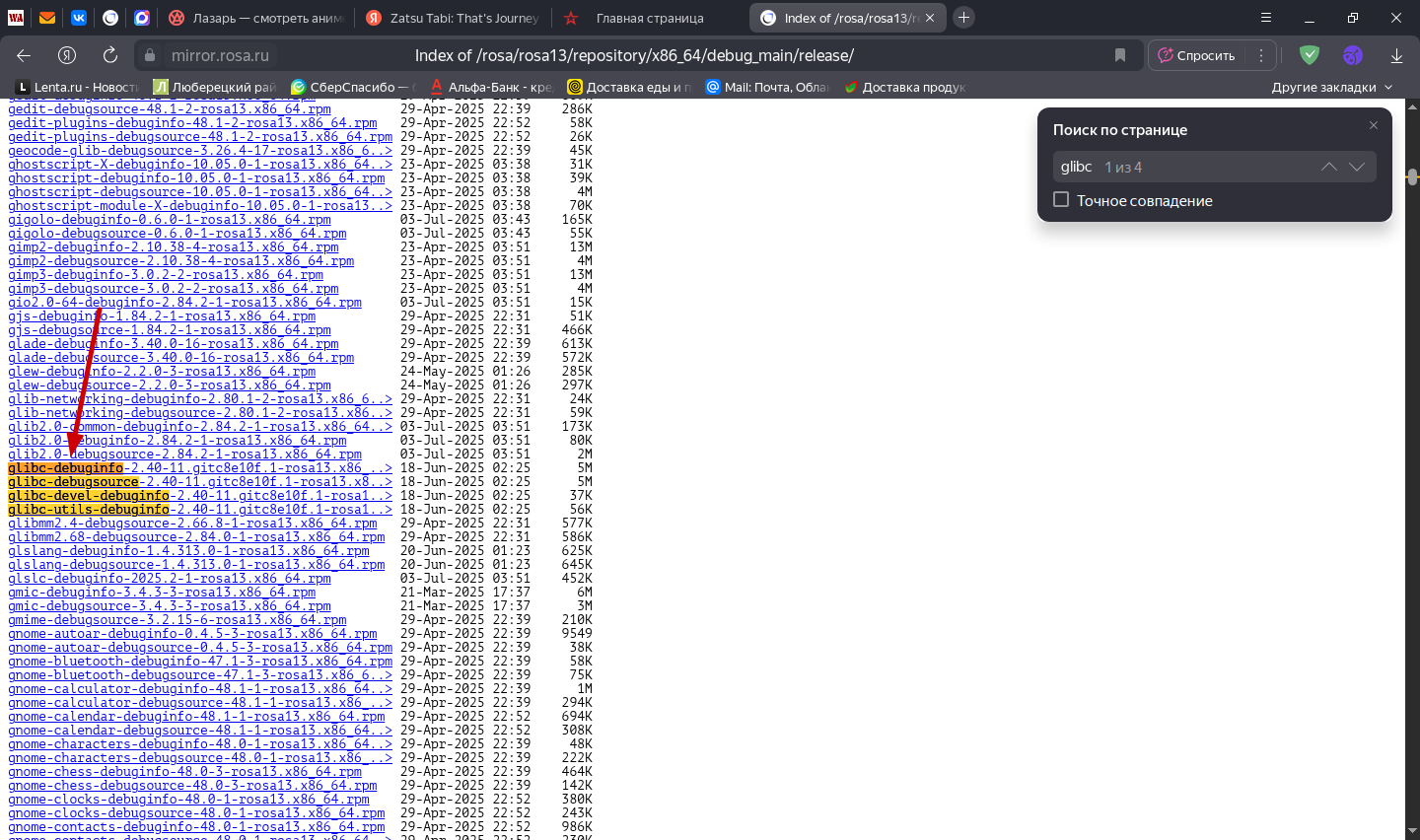Image resolution: width=1420 pixels, height=840 pixels.
Task: Open gnome-clocks-debugsource rpm link
Action: click(x=196, y=813)
